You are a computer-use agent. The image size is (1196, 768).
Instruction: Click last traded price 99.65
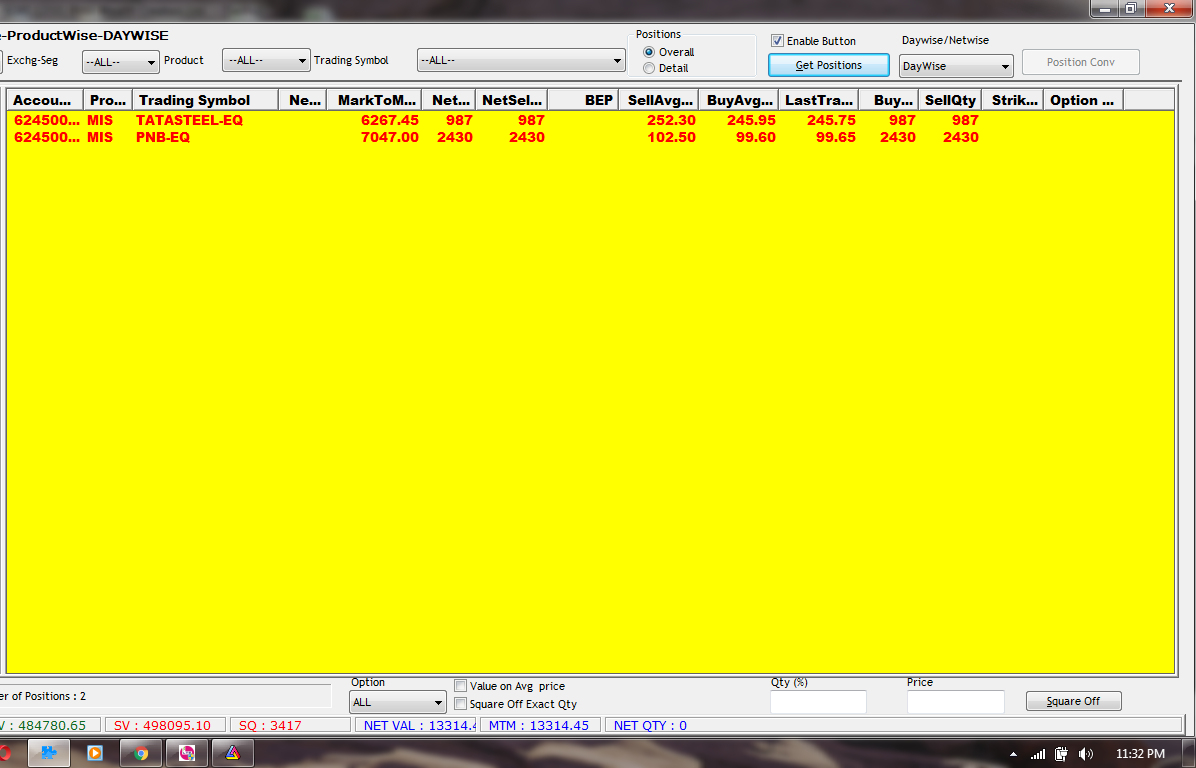pos(835,137)
